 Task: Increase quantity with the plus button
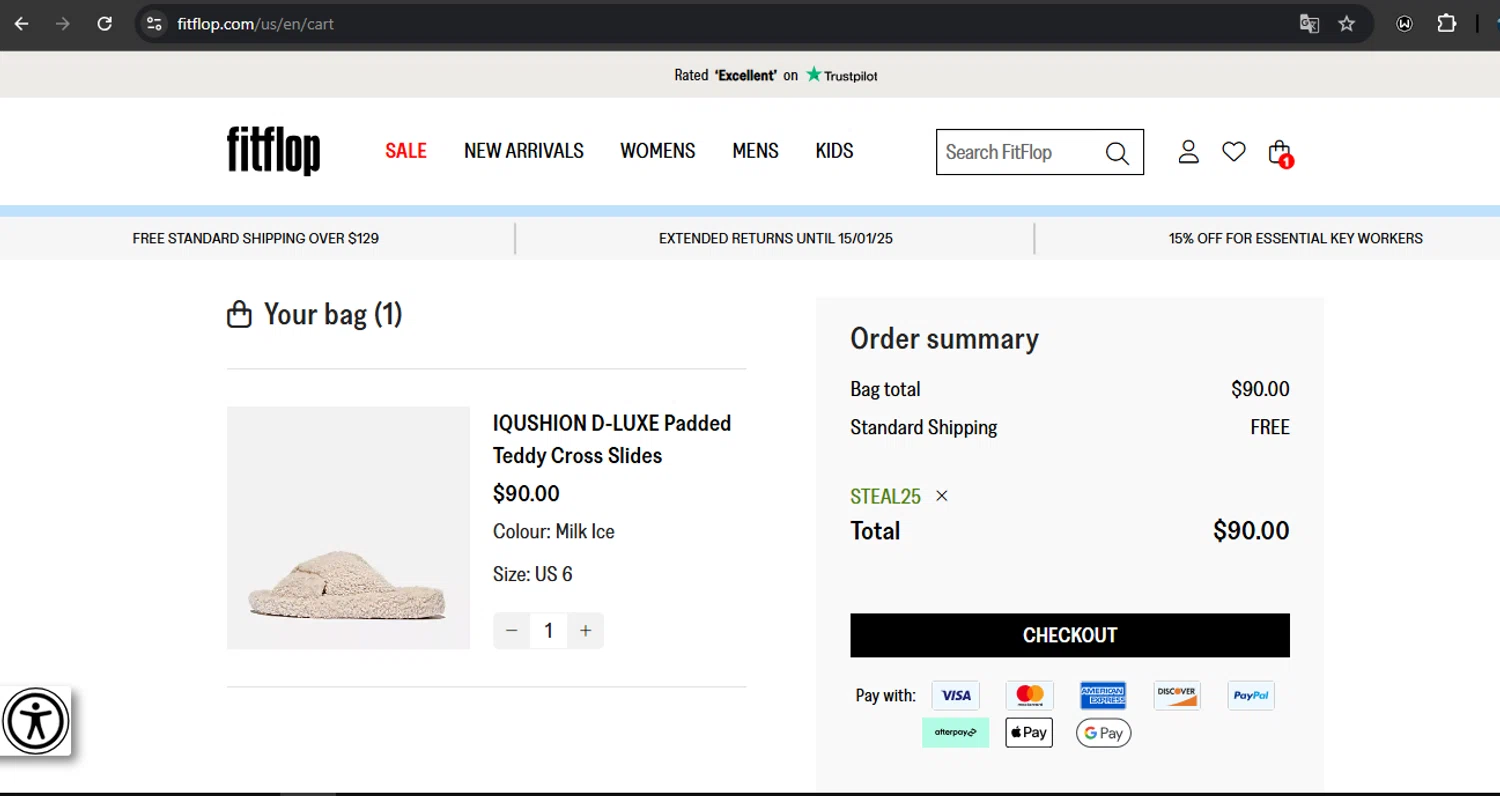click(x=586, y=631)
